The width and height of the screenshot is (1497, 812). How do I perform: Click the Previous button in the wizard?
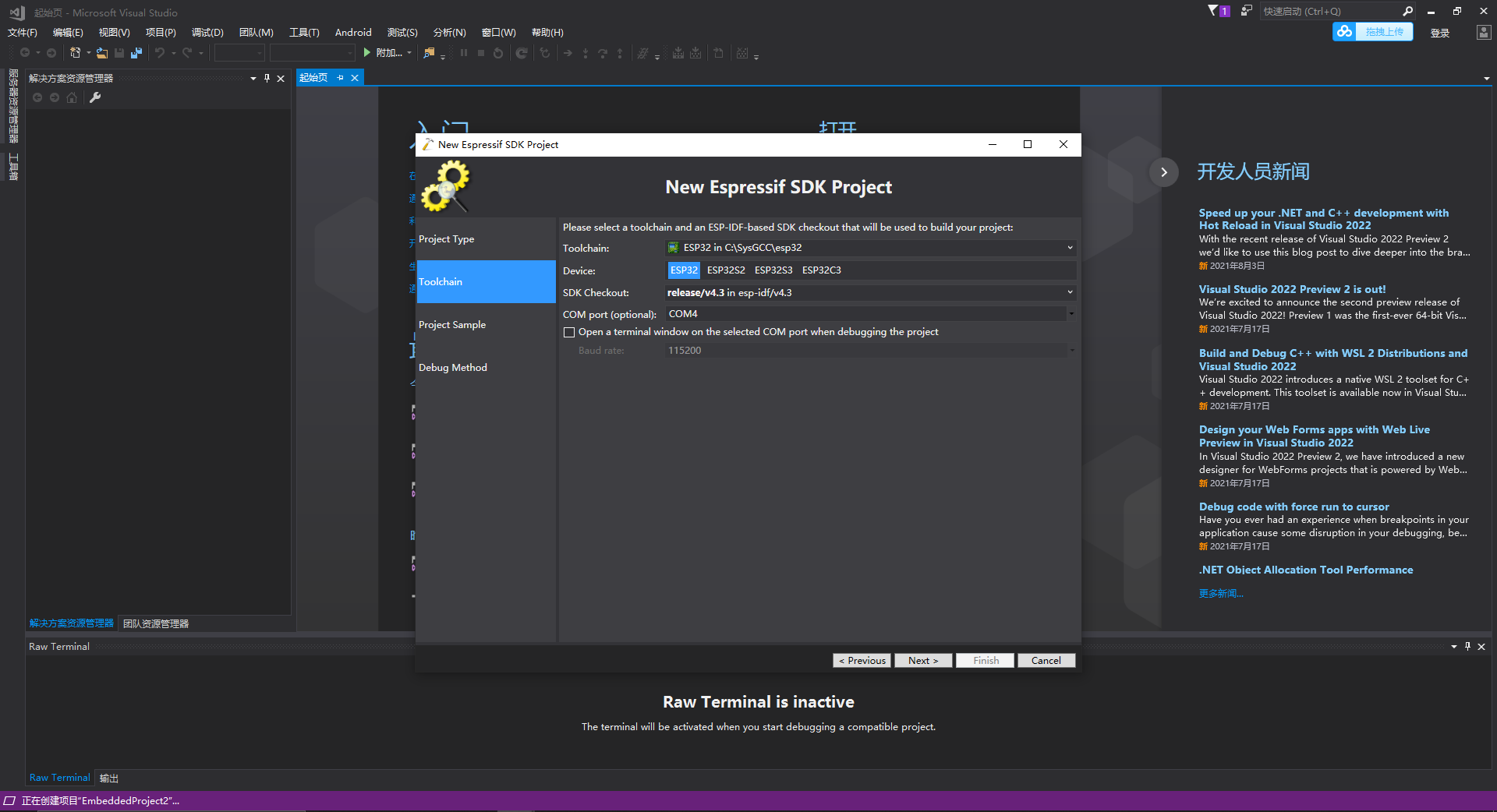tap(862, 660)
